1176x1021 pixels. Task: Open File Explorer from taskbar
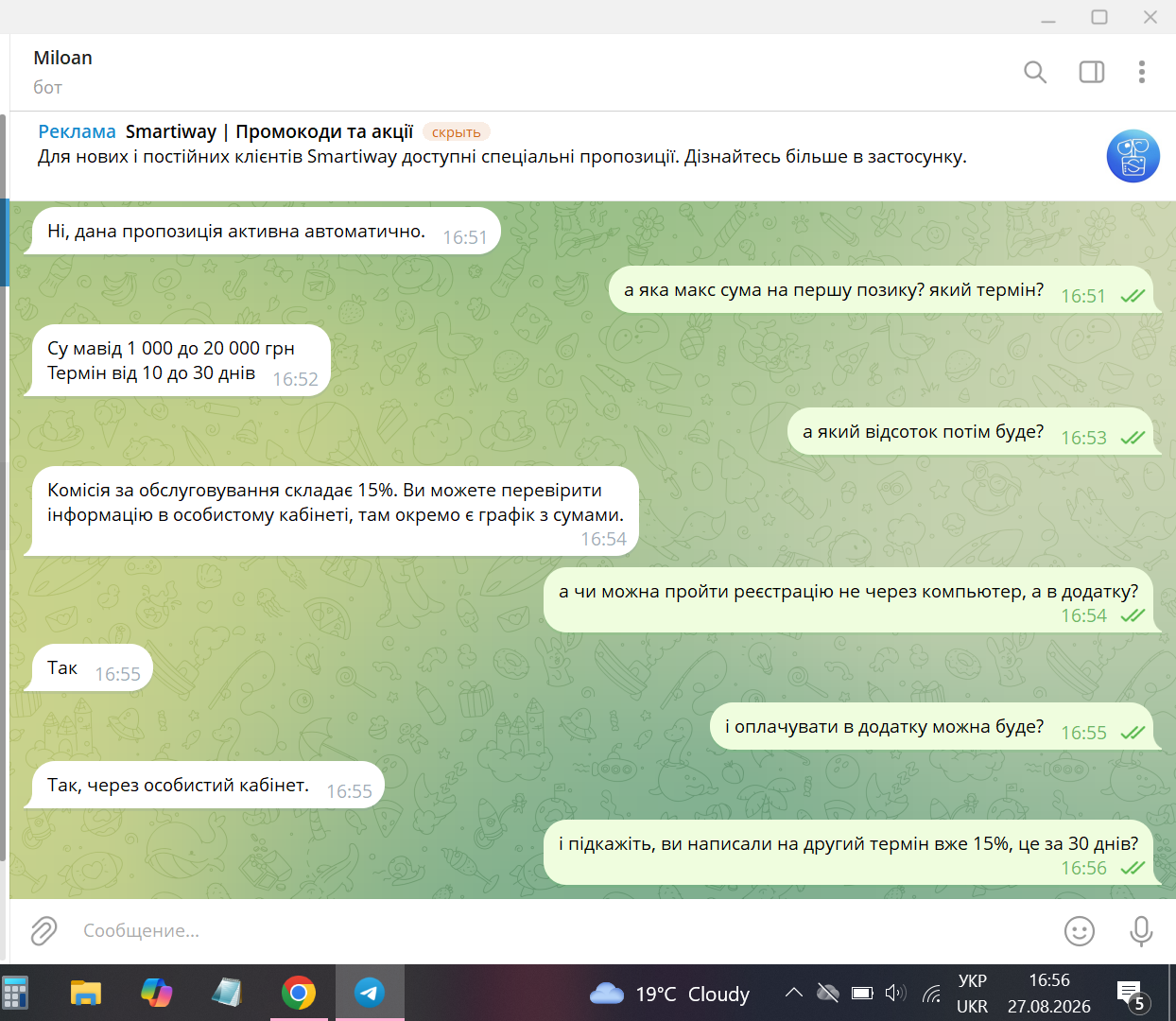click(86, 994)
